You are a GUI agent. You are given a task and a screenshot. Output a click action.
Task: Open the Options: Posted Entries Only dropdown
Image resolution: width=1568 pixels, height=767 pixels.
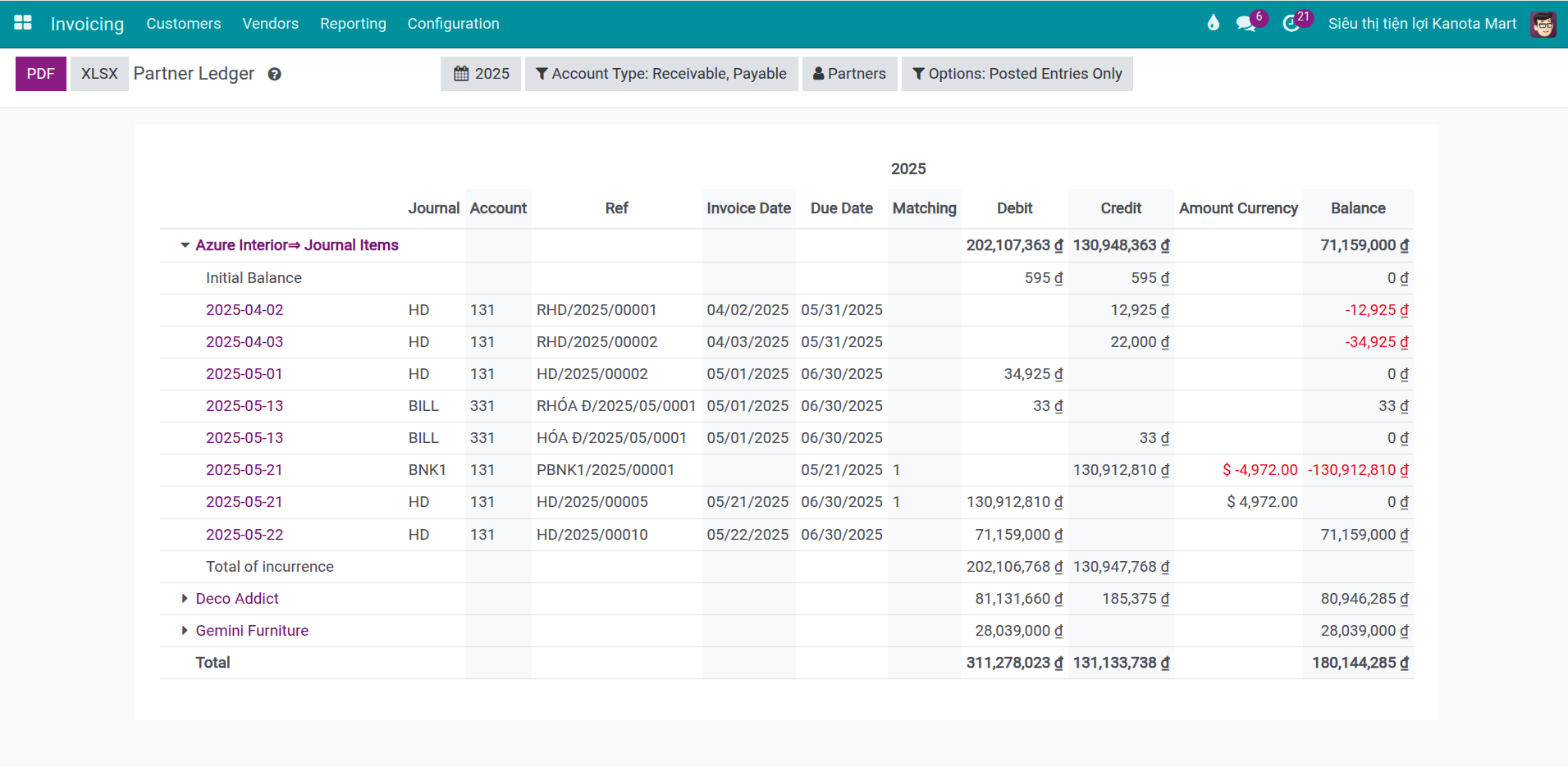[x=1017, y=74]
